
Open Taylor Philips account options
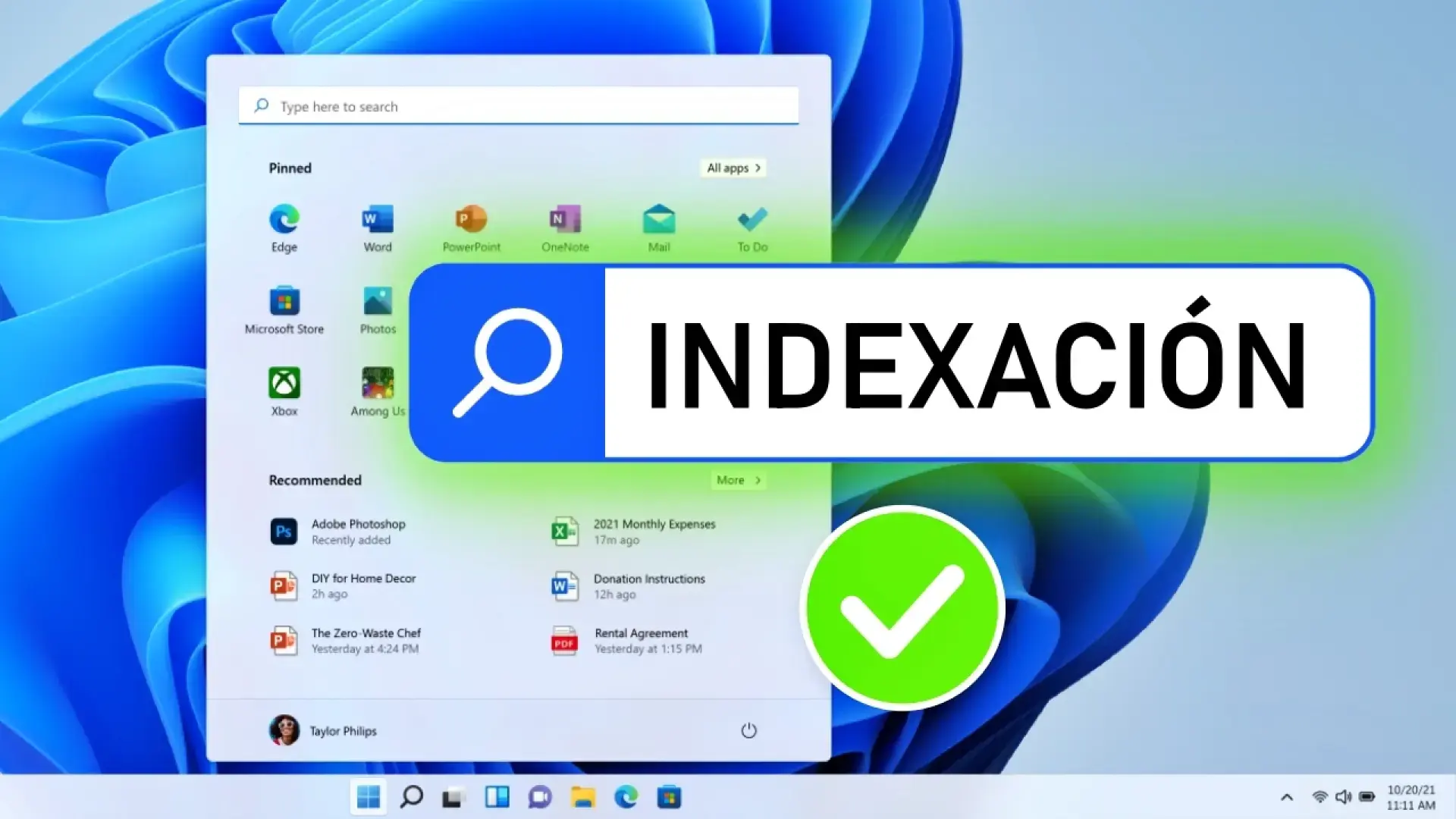click(326, 730)
